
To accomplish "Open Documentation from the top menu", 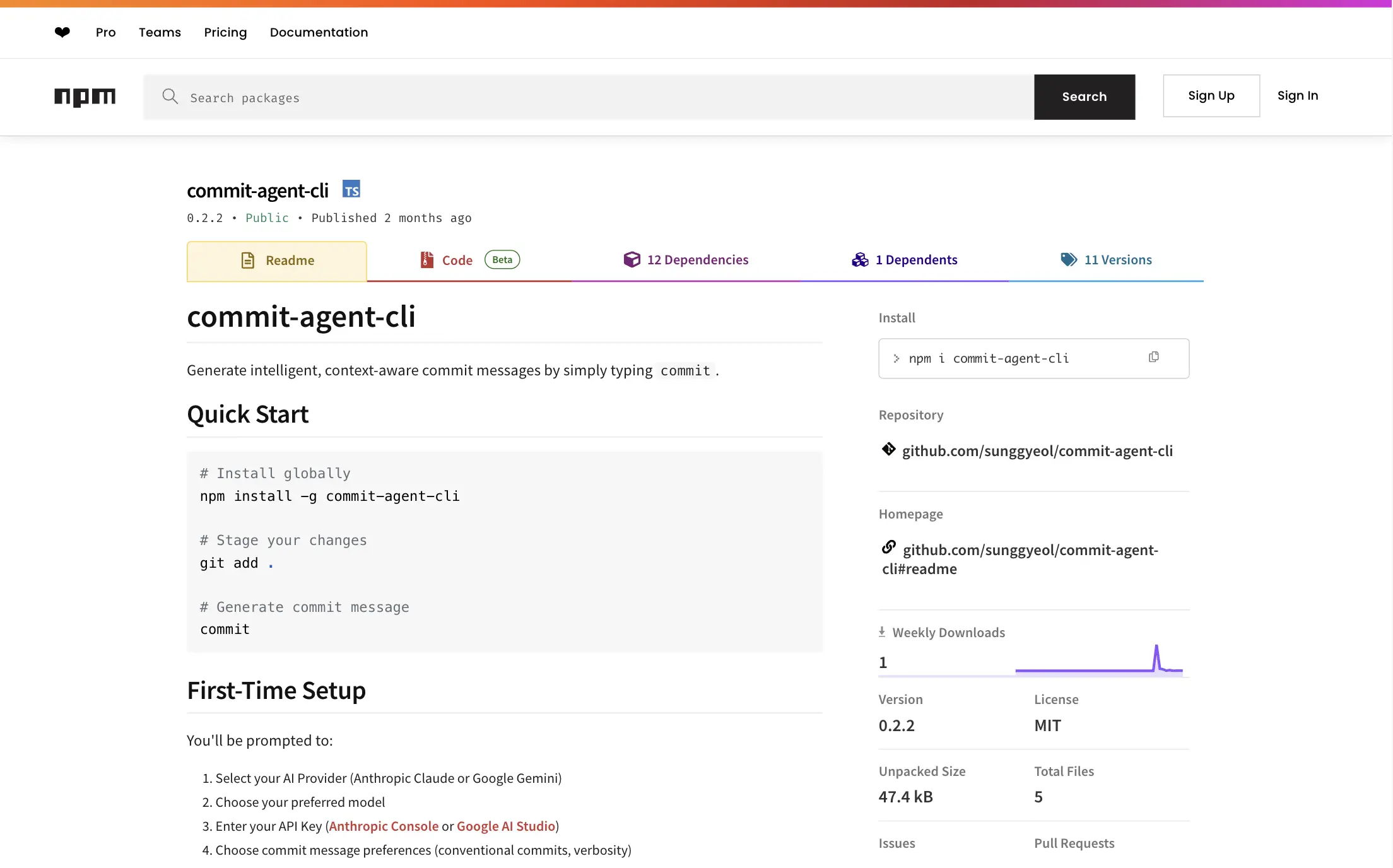I will [x=319, y=32].
